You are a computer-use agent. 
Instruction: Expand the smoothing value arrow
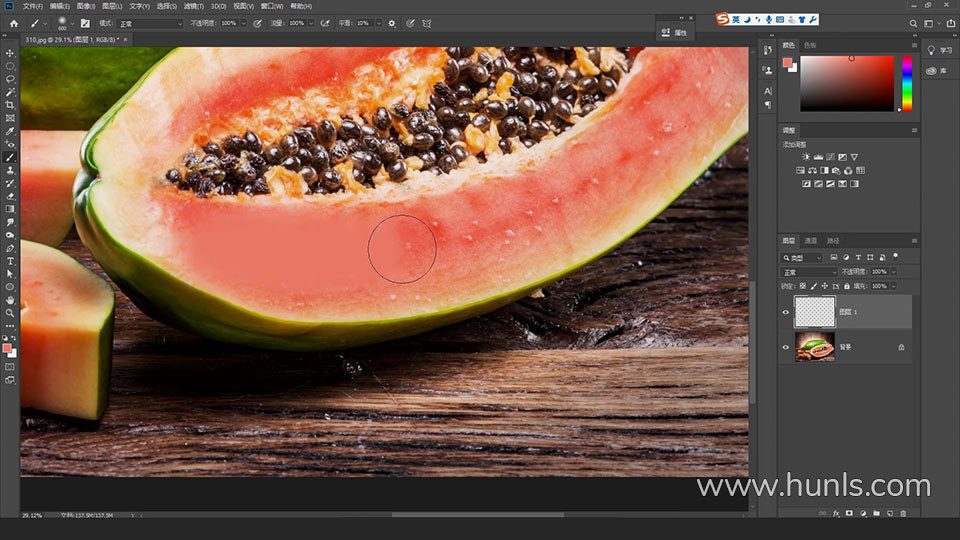[x=378, y=23]
